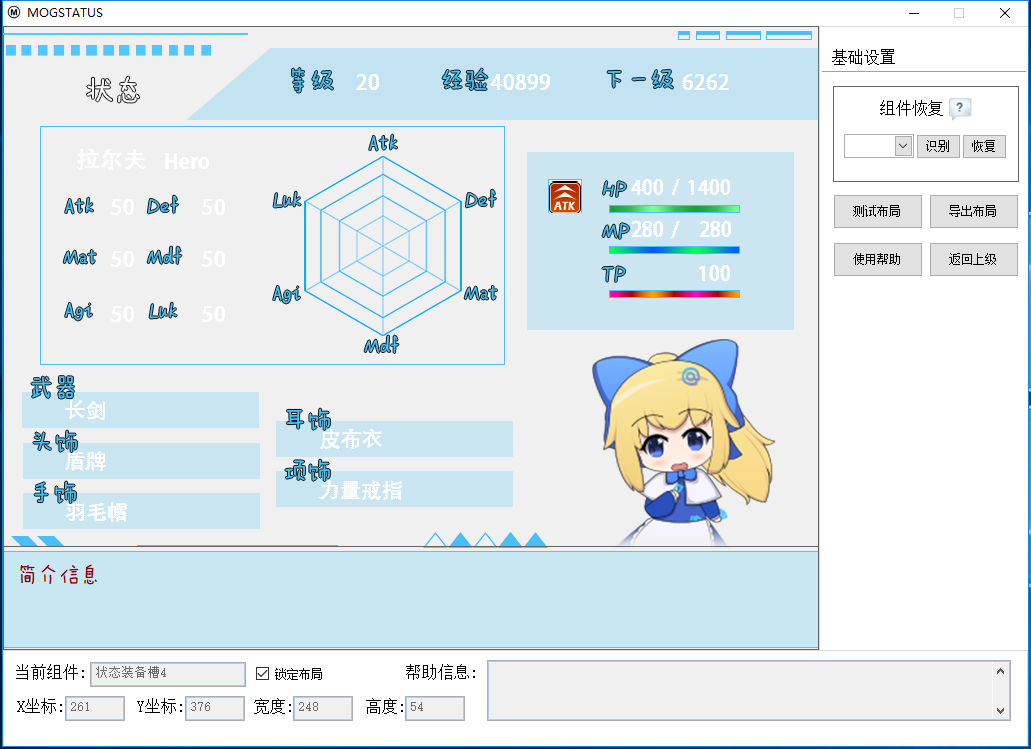Open 使用帮助 help
The height and width of the screenshot is (749, 1031).
[877, 259]
